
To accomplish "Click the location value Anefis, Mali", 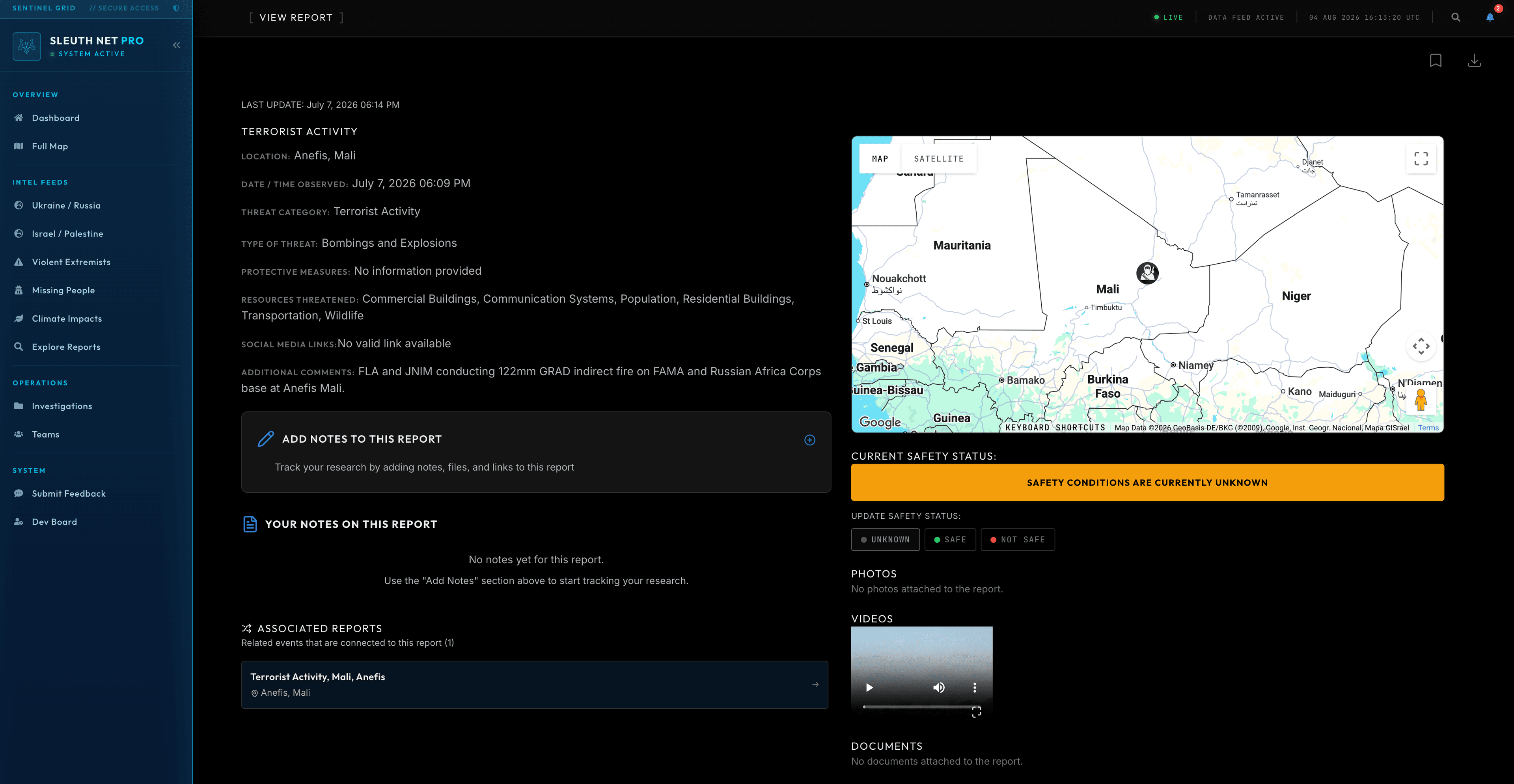I will [324, 156].
